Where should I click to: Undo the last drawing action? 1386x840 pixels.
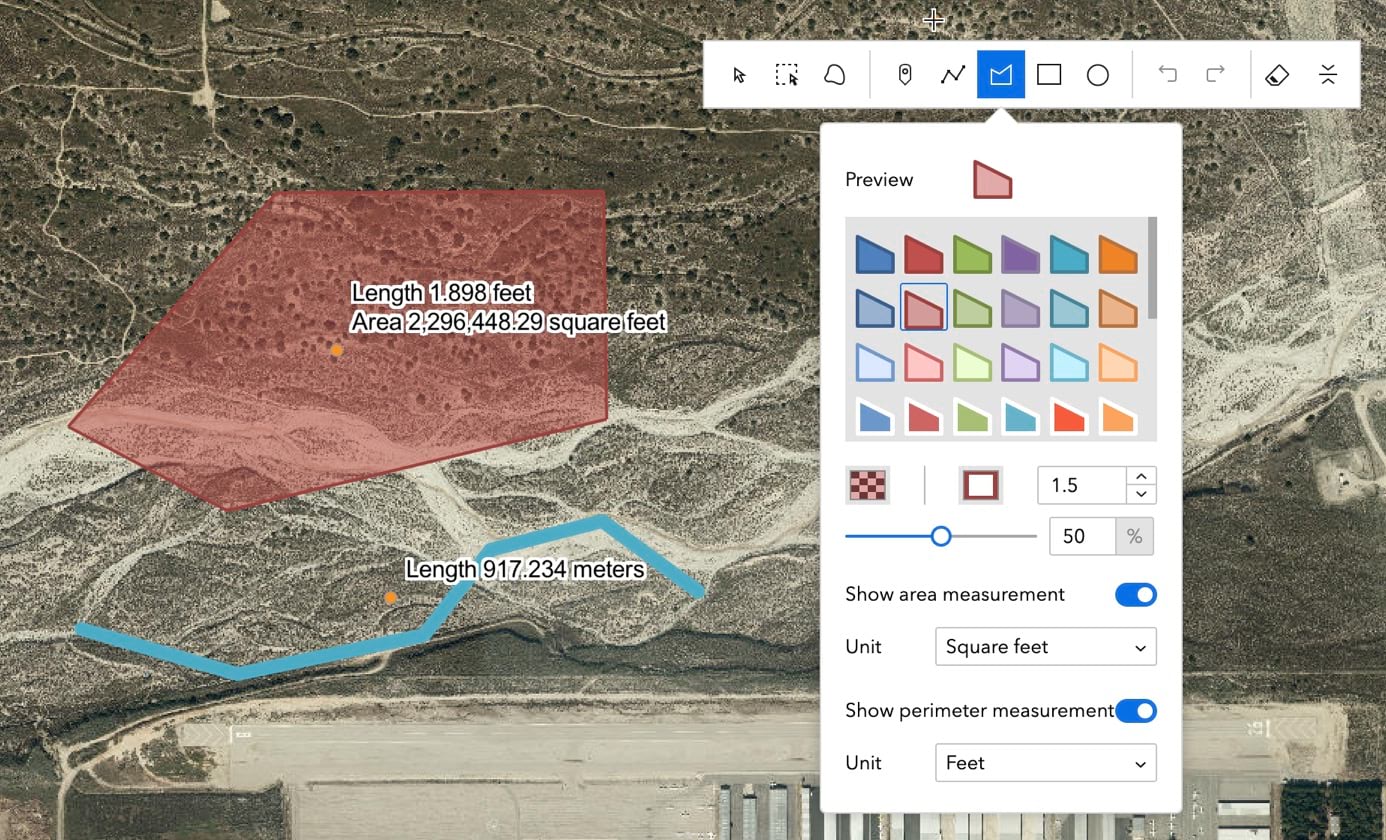coord(1167,74)
